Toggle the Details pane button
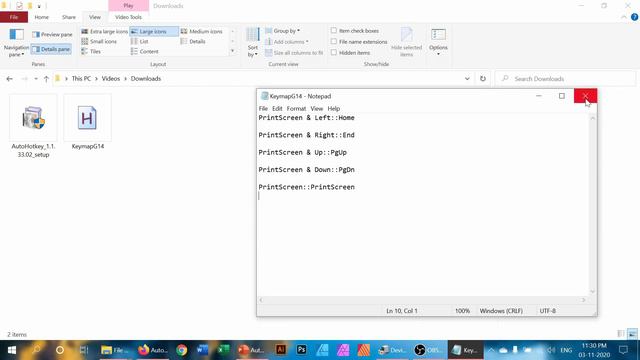 pyautogui.click(x=51, y=49)
